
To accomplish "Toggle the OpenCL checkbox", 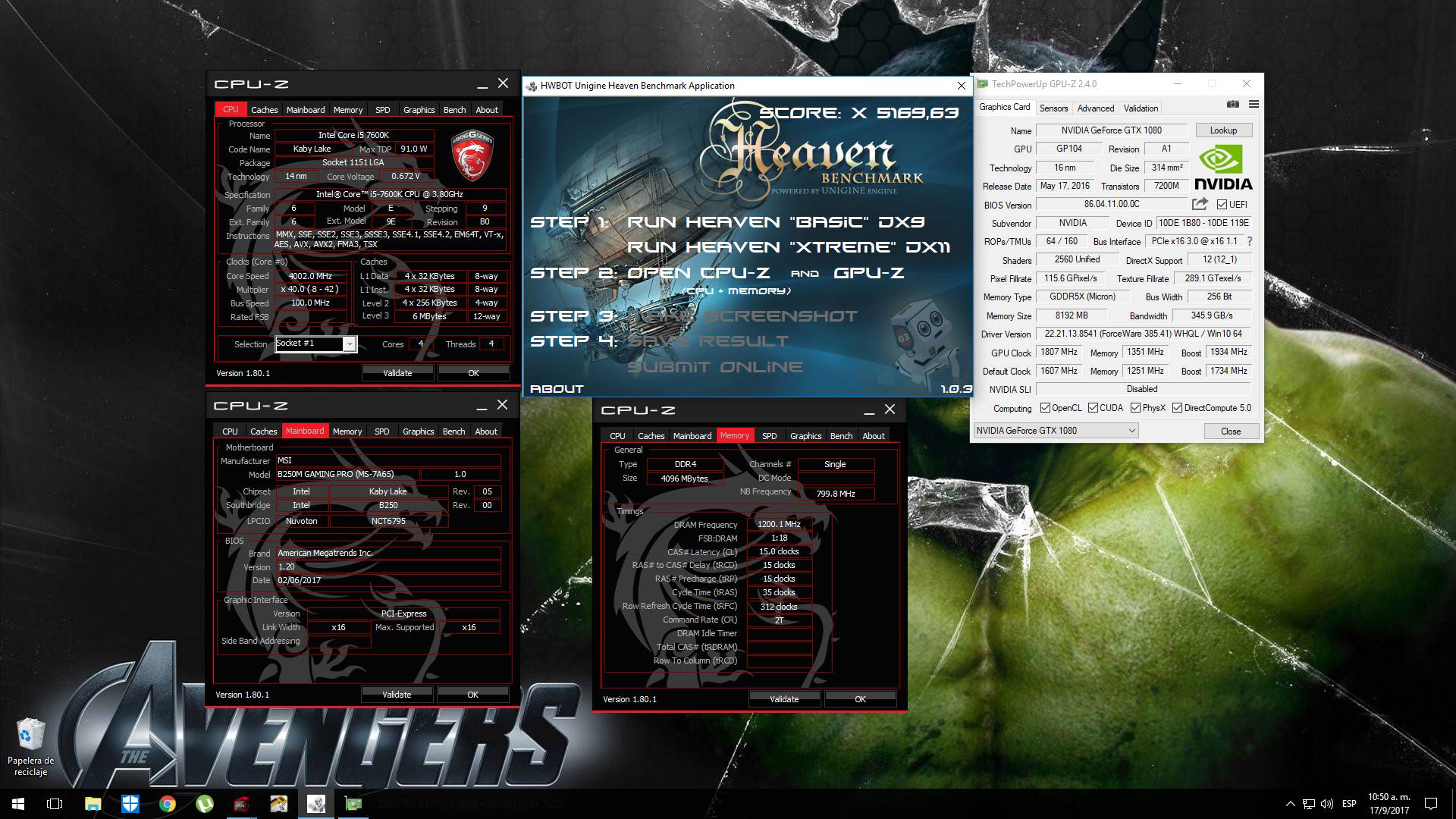I will click(1045, 408).
